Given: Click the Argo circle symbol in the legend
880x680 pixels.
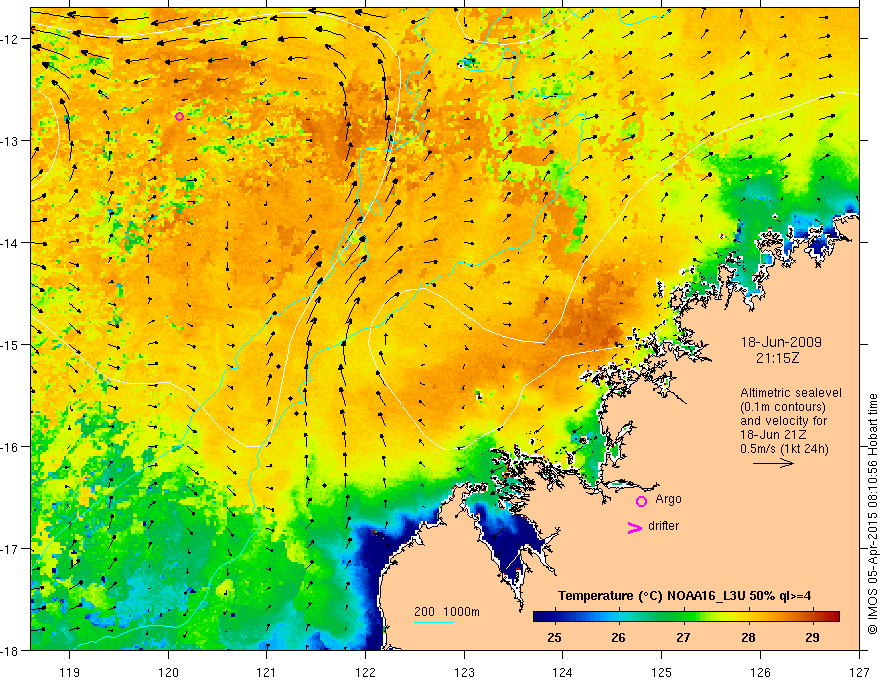Looking at the screenshot, I should coord(641,501).
